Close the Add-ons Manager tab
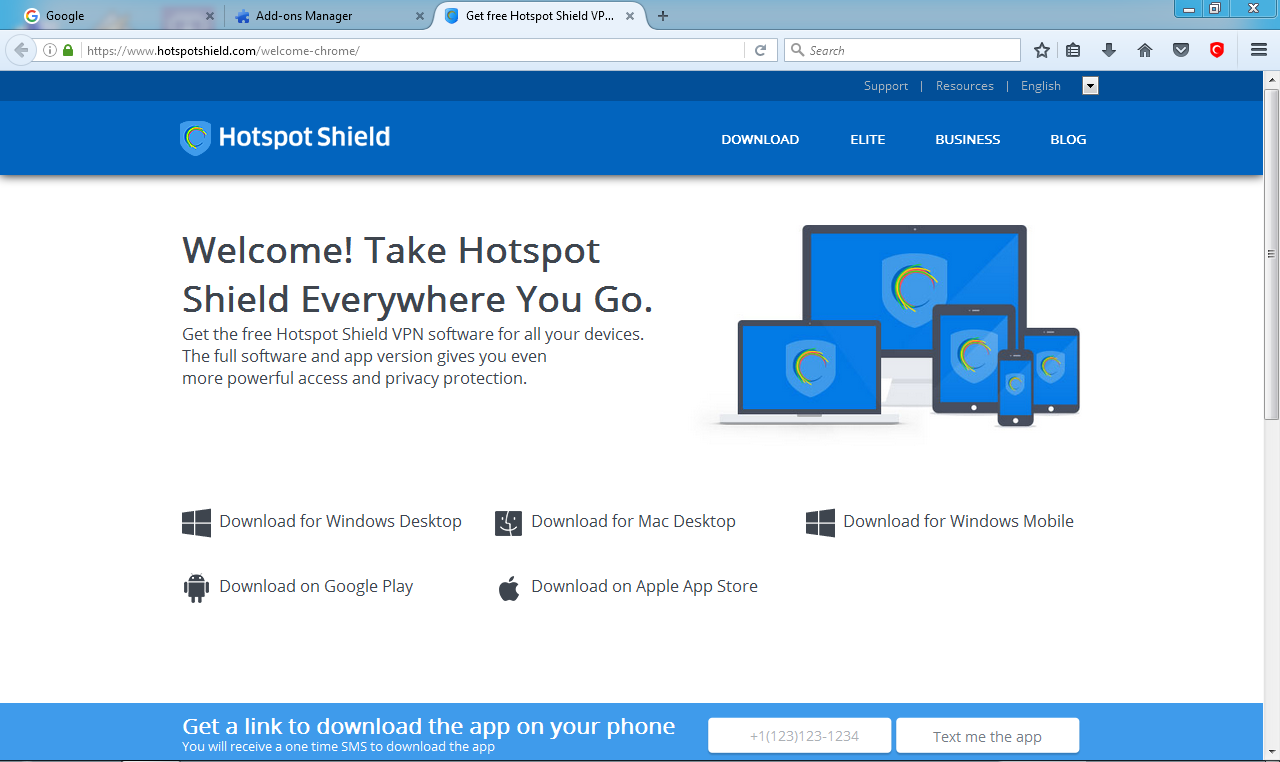Viewport: 1280px width, 762px height. click(421, 16)
